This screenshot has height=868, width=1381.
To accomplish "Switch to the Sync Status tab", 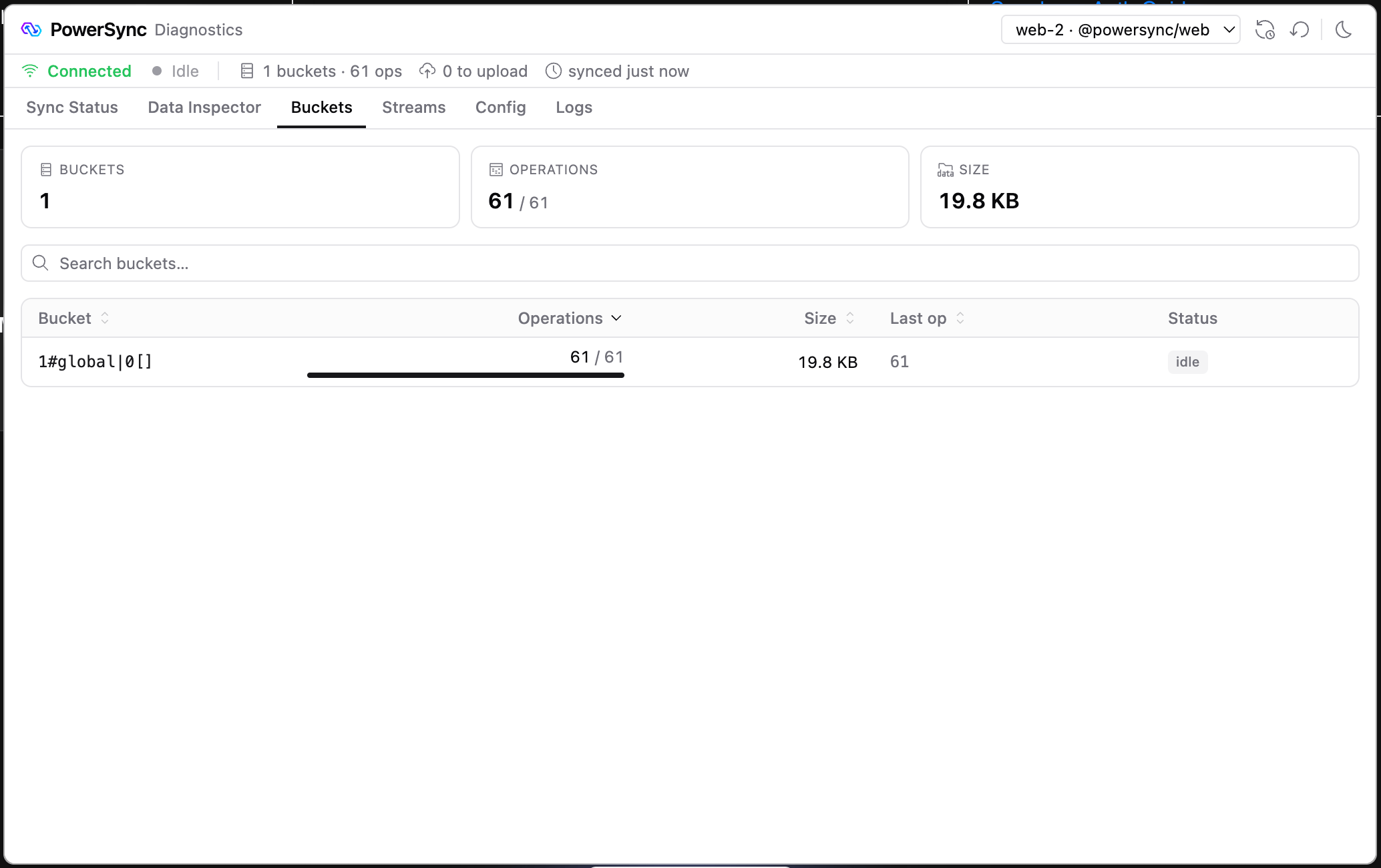I will coord(72,107).
